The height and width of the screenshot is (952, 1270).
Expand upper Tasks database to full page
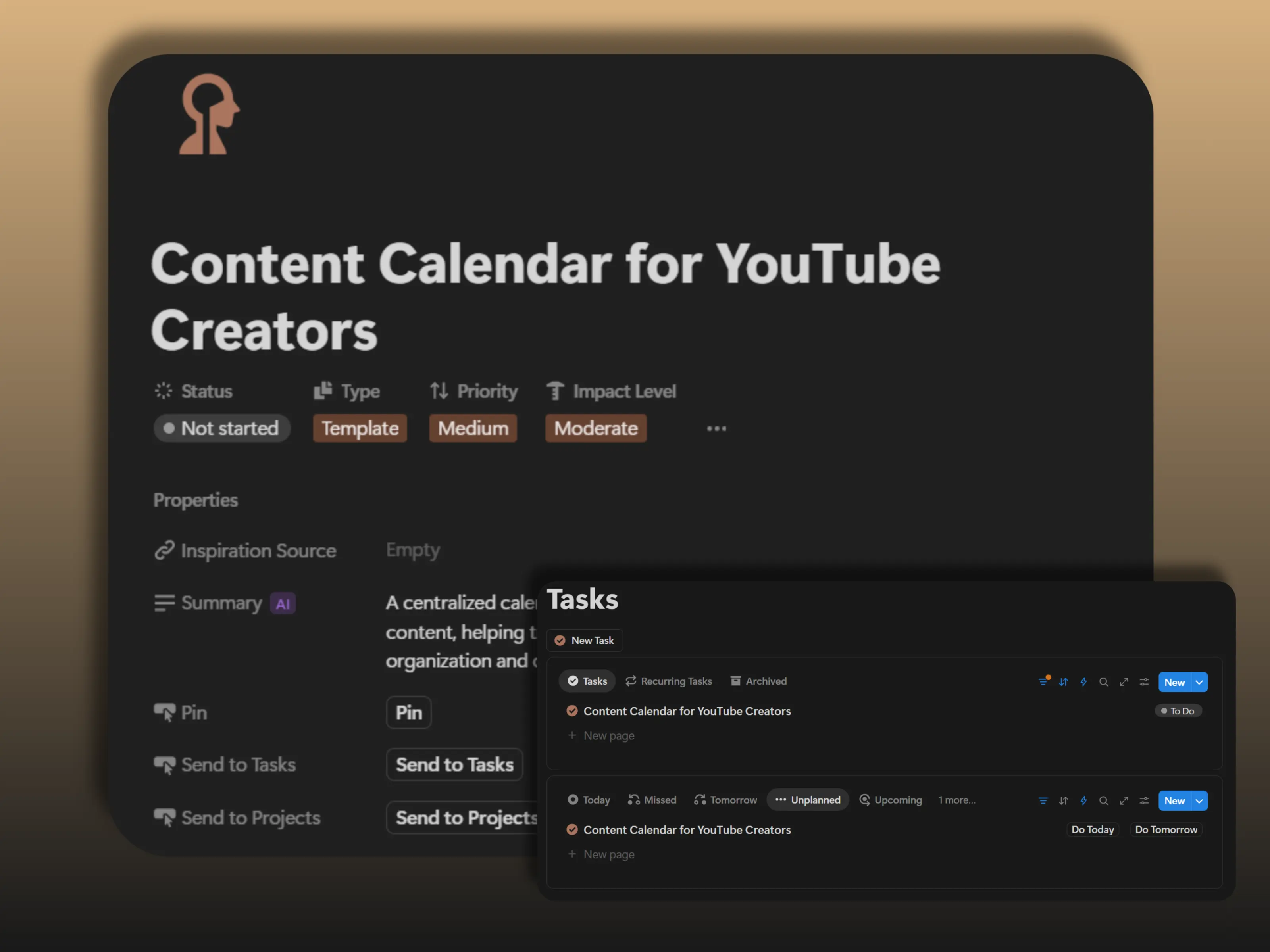(x=1124, y=682)
